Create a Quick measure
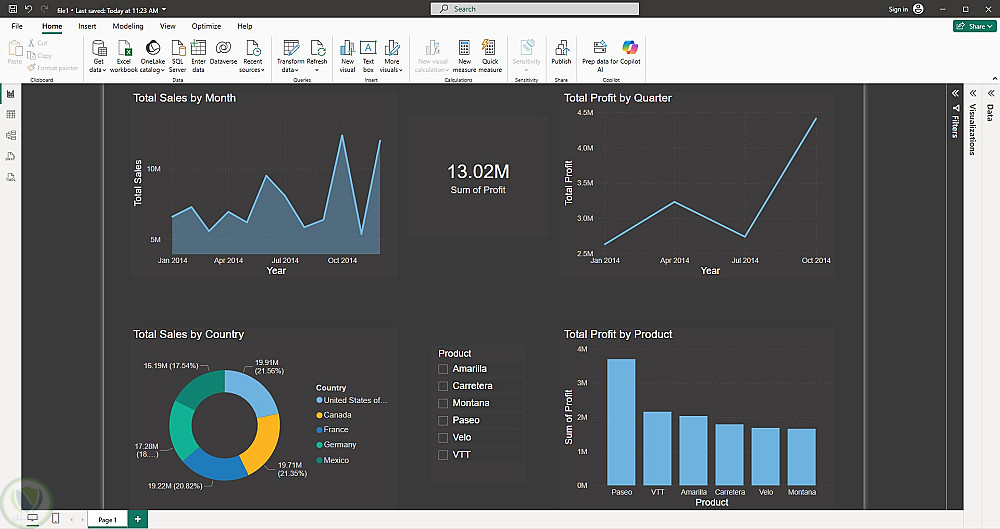Image resolution: width=1000 pixels, height=529 pixels. pyautogui.click(x=490, y=56)
